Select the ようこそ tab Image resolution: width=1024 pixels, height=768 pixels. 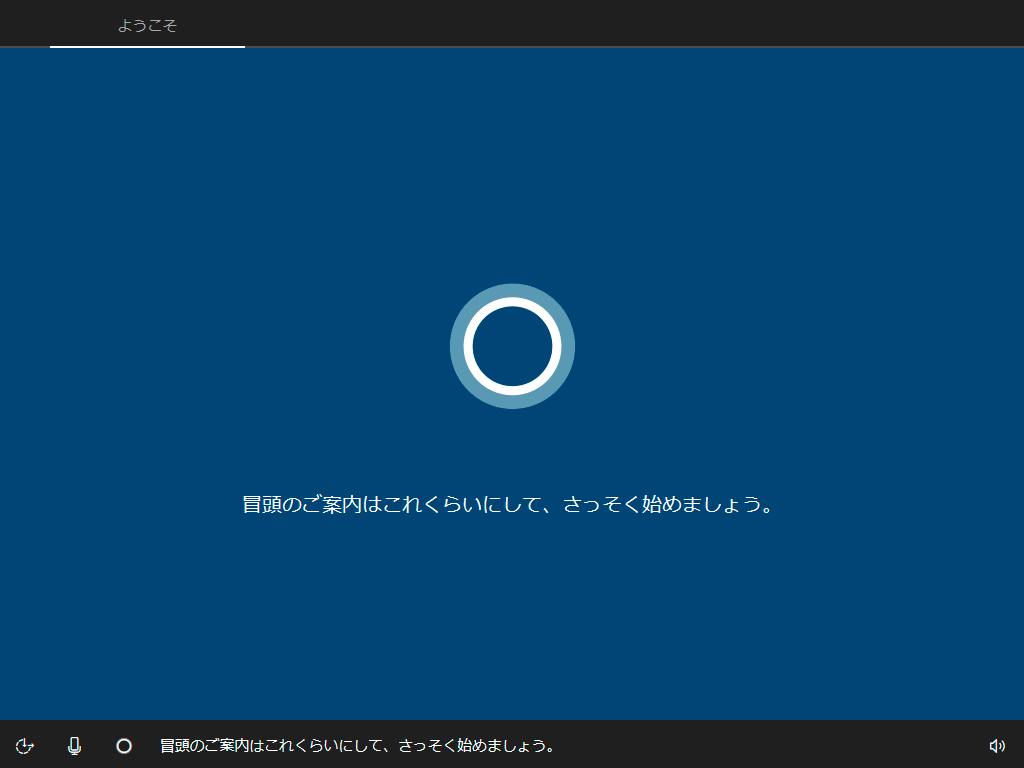[x=147, y=25]
